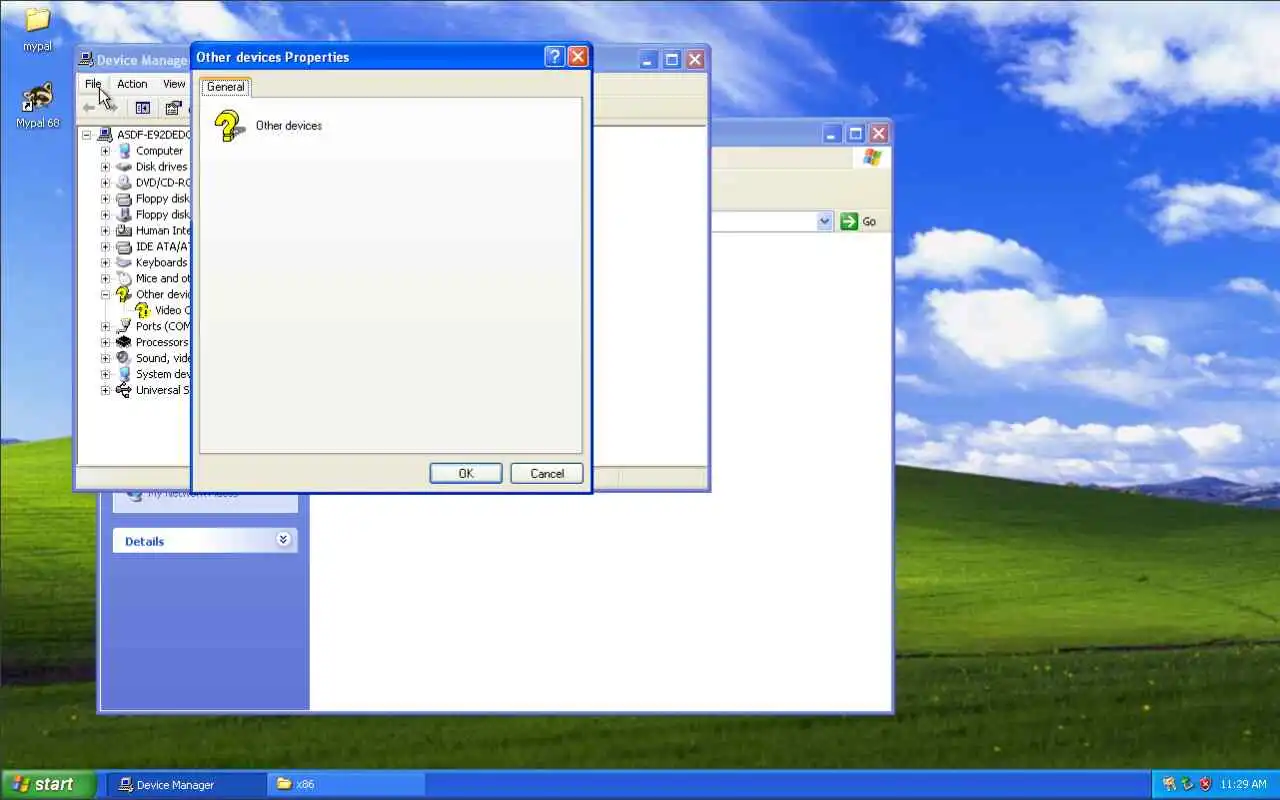The image size is (1280, 800).
Task: Expand the Keyboards node
Action: pos(105,263)
